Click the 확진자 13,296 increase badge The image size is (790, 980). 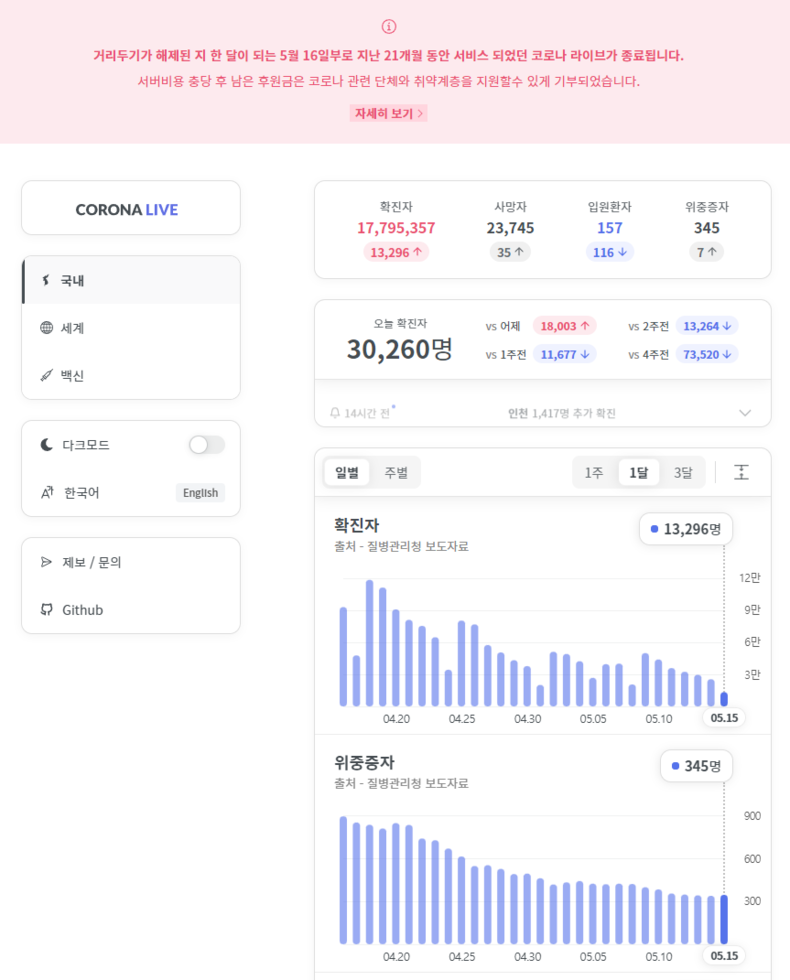396,252
